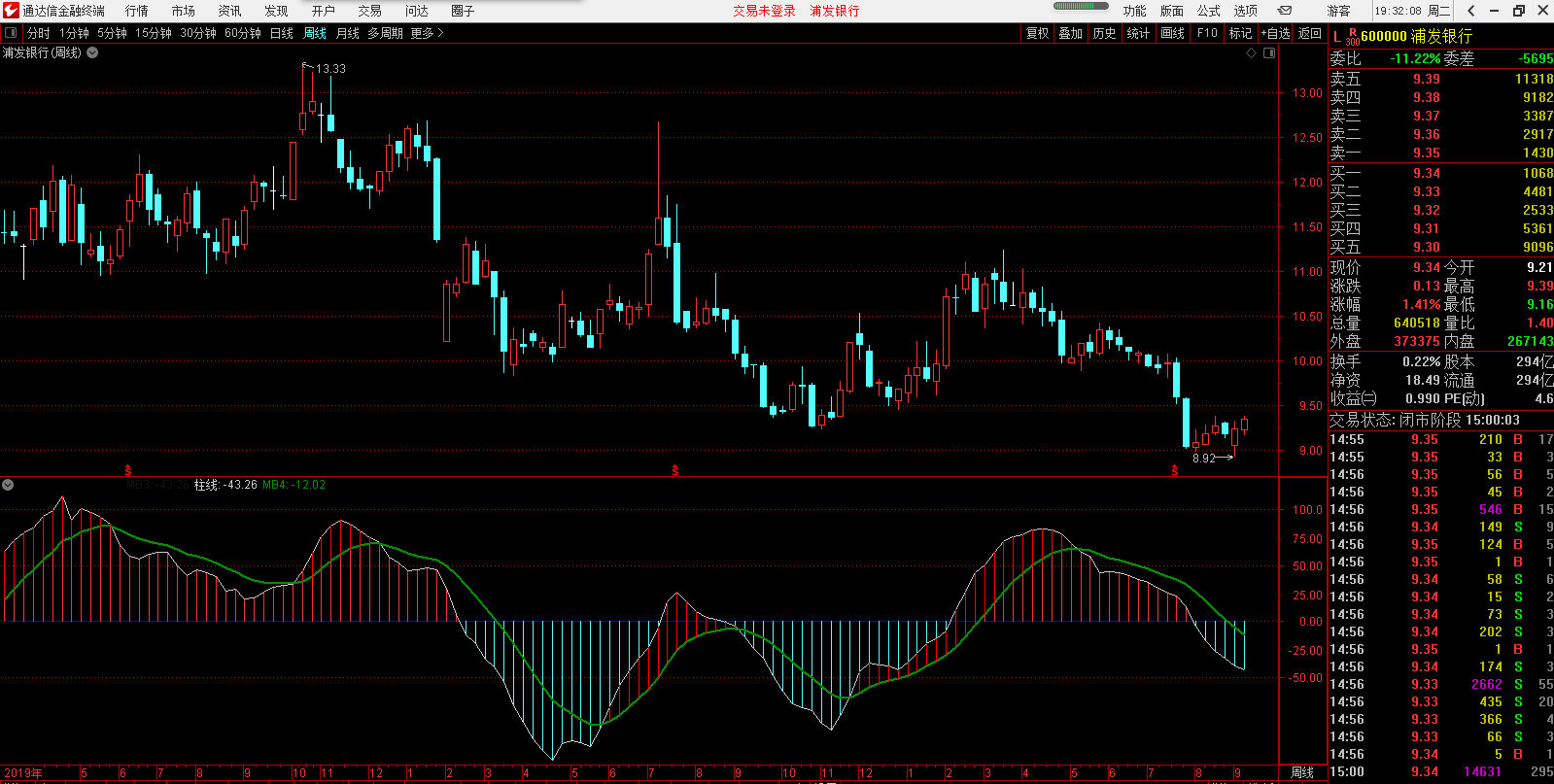Click the 统计 statistics button
The width and height of the screenshot is (1554, 784).
1138,33
